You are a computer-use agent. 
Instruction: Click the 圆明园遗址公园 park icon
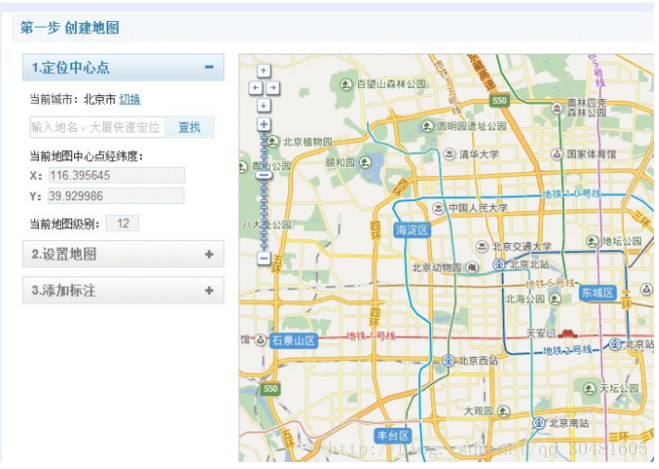click(x=427, y=126)
